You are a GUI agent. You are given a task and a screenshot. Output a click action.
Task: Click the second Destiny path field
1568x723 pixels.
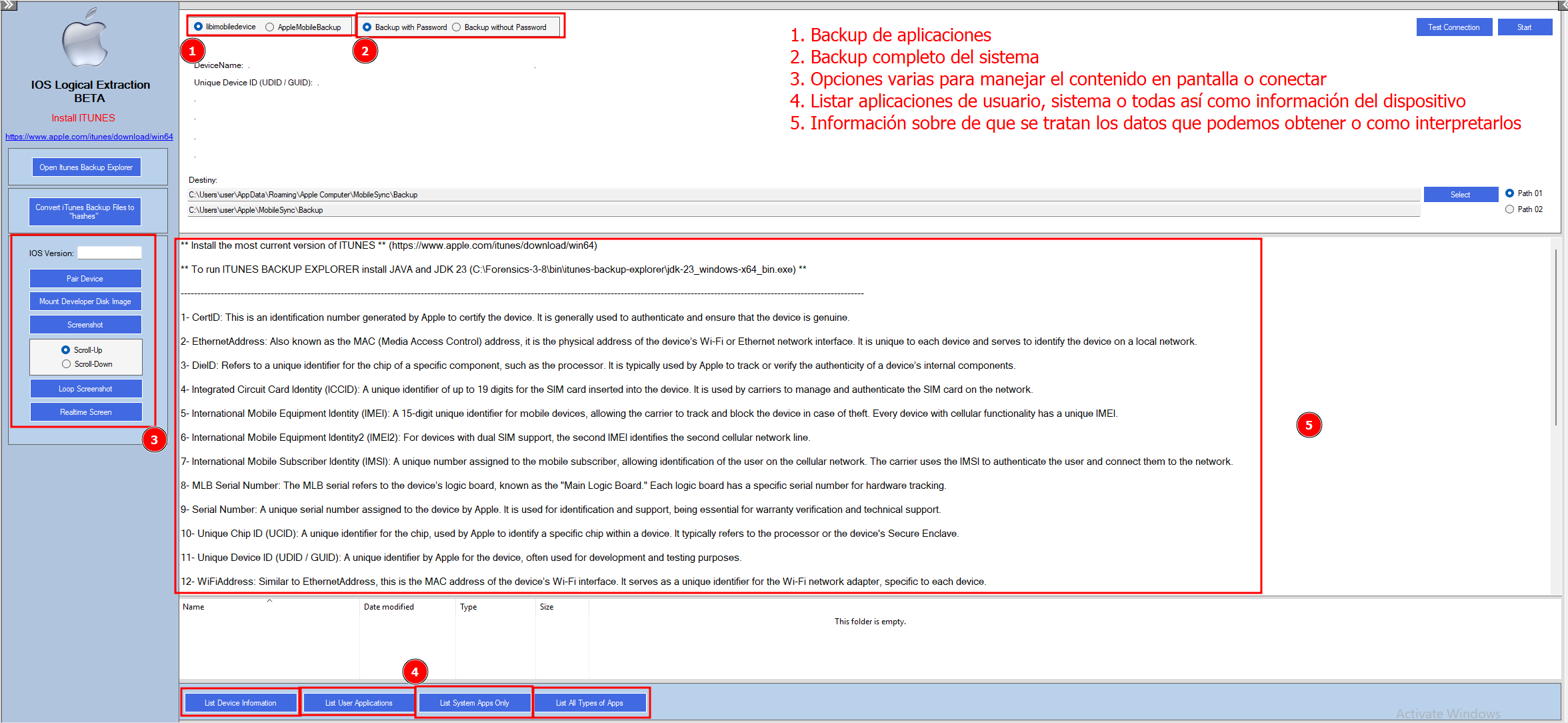804,210
